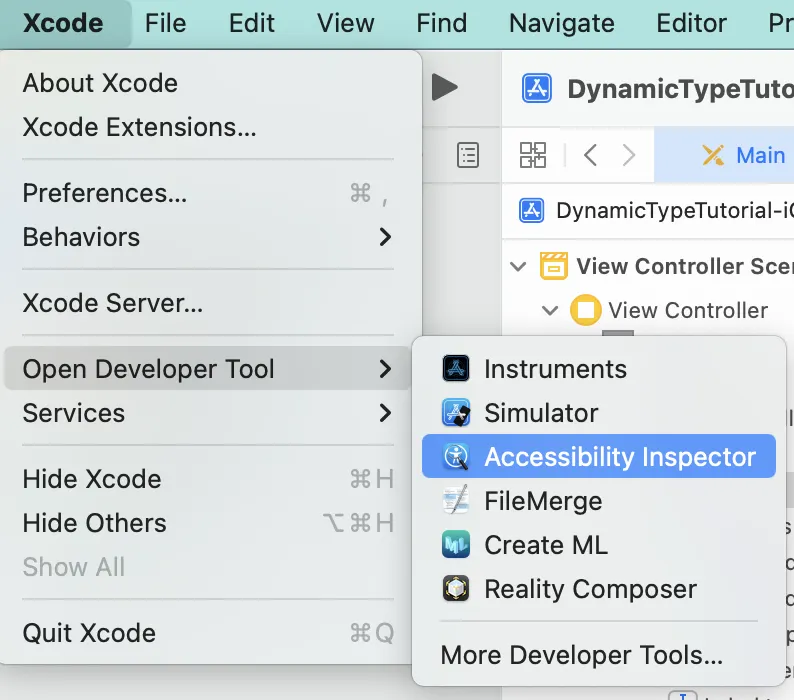
Task: Click the Instruments app icon
Action: point(456,369)
